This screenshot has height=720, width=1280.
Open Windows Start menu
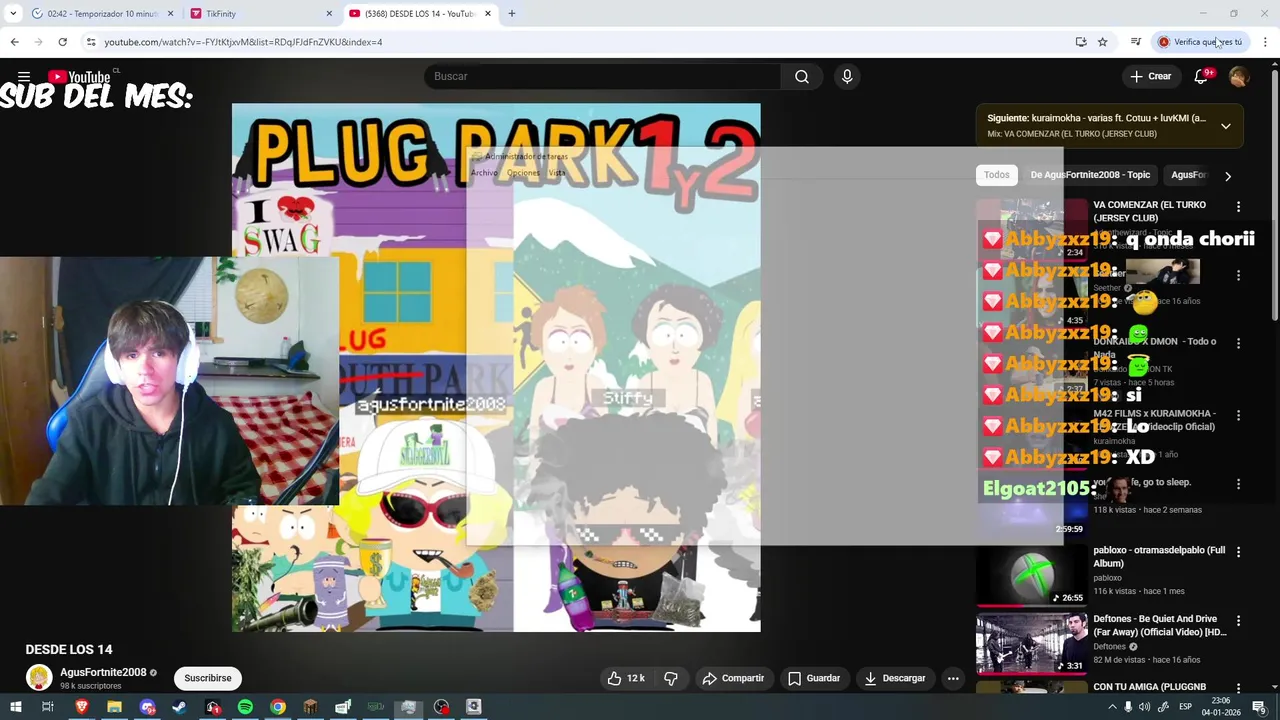[x=15, y=707]
